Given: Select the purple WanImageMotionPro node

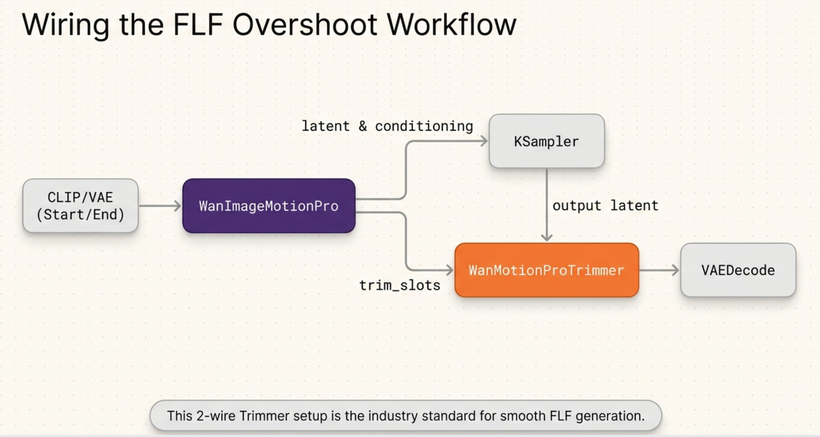Looking at the screenshot, I should point(268,206).
